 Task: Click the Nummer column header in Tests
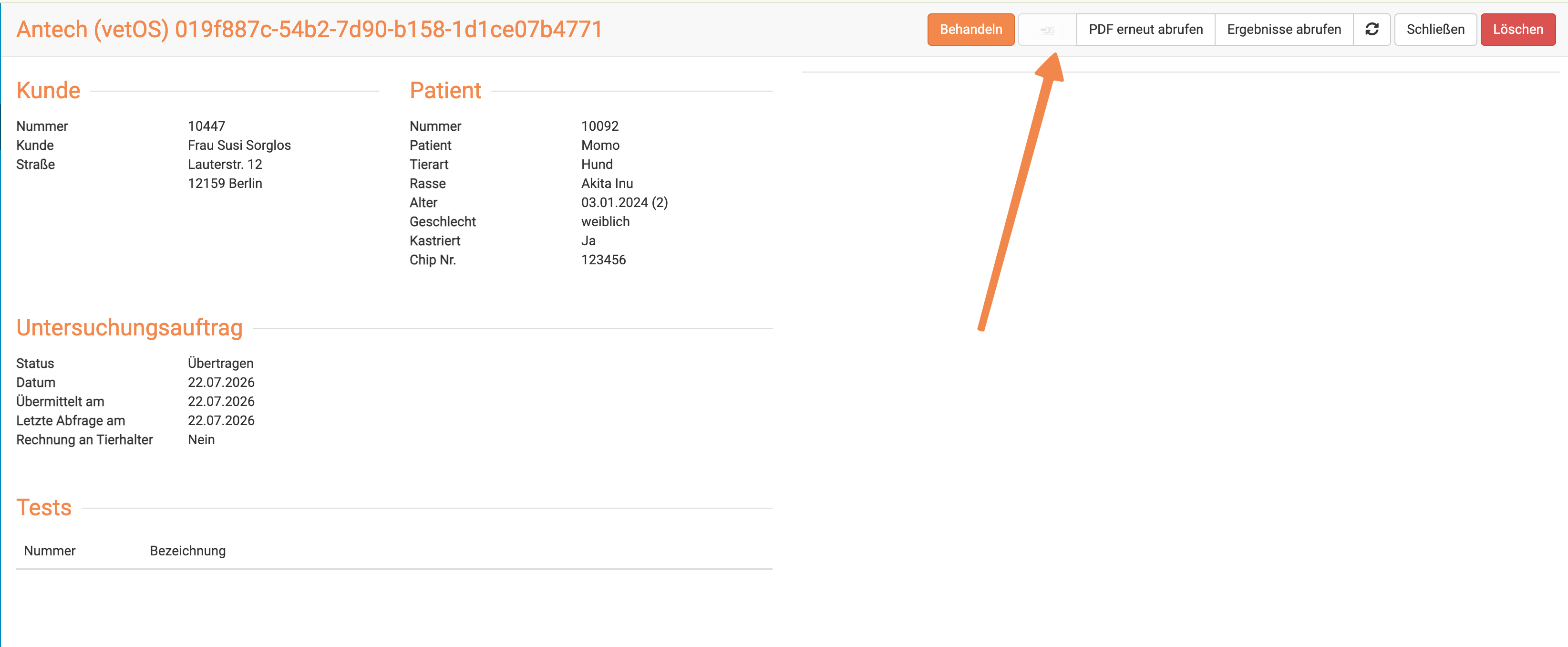coord(49,551)
